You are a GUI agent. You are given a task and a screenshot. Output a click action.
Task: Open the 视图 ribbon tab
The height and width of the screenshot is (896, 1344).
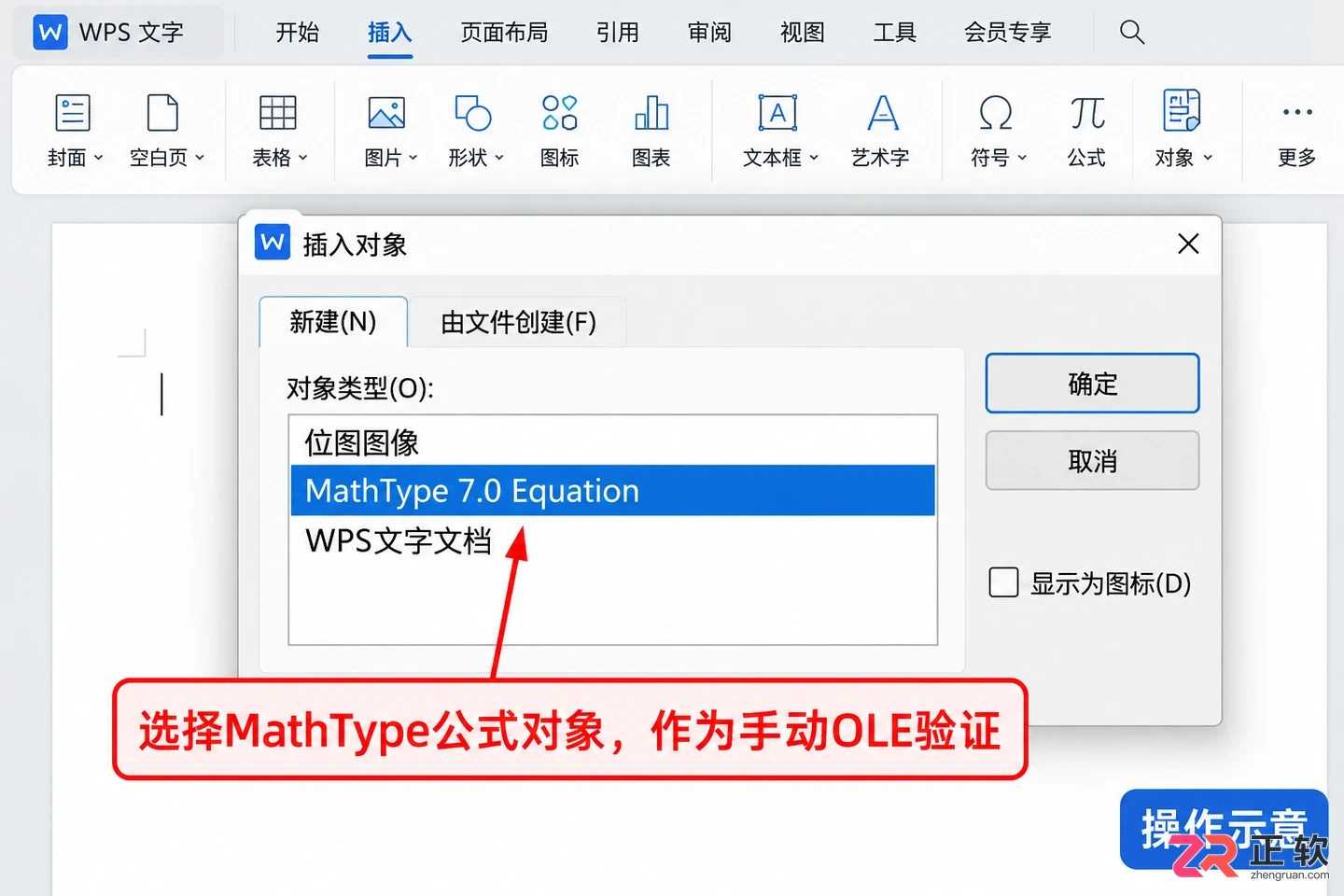coord(803,33)
